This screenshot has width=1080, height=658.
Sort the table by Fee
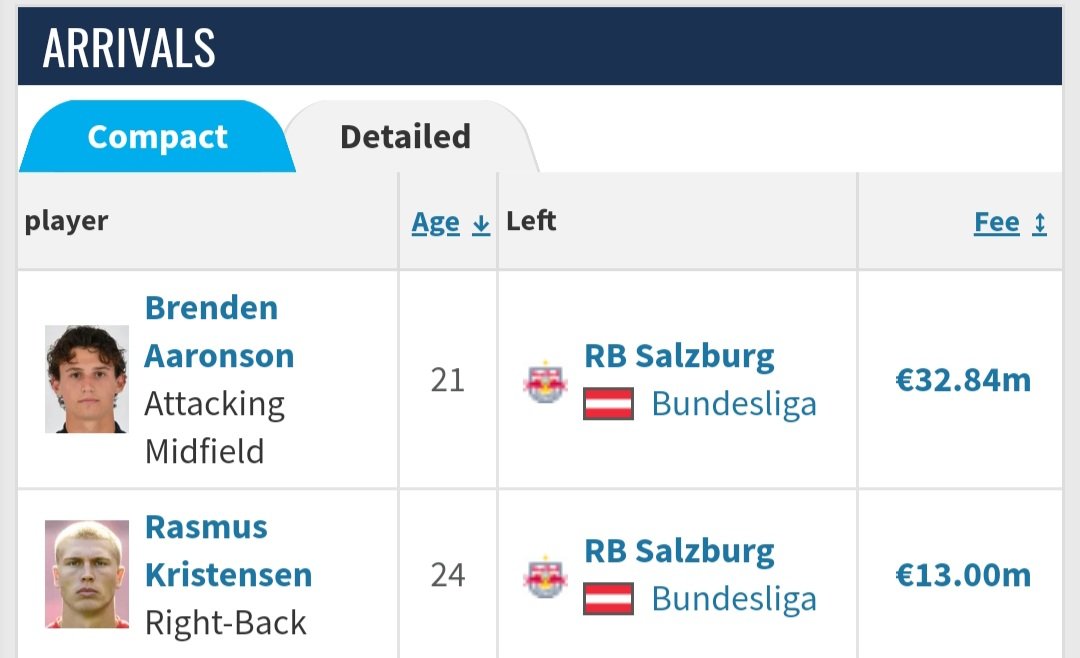click(997, 223)
